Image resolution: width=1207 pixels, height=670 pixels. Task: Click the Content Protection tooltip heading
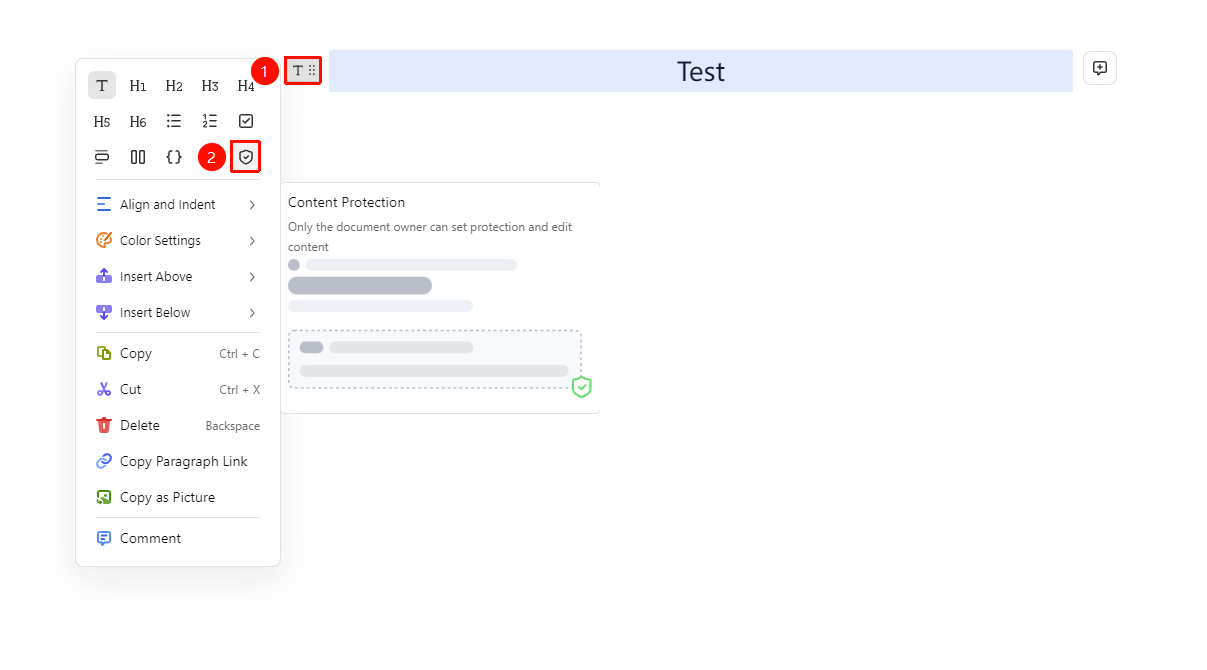346,203
